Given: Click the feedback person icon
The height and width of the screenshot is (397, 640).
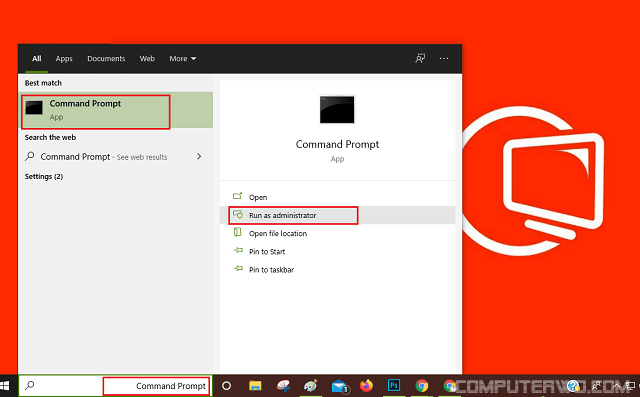Looking at the screenshot, I should (x=420, y=58).
